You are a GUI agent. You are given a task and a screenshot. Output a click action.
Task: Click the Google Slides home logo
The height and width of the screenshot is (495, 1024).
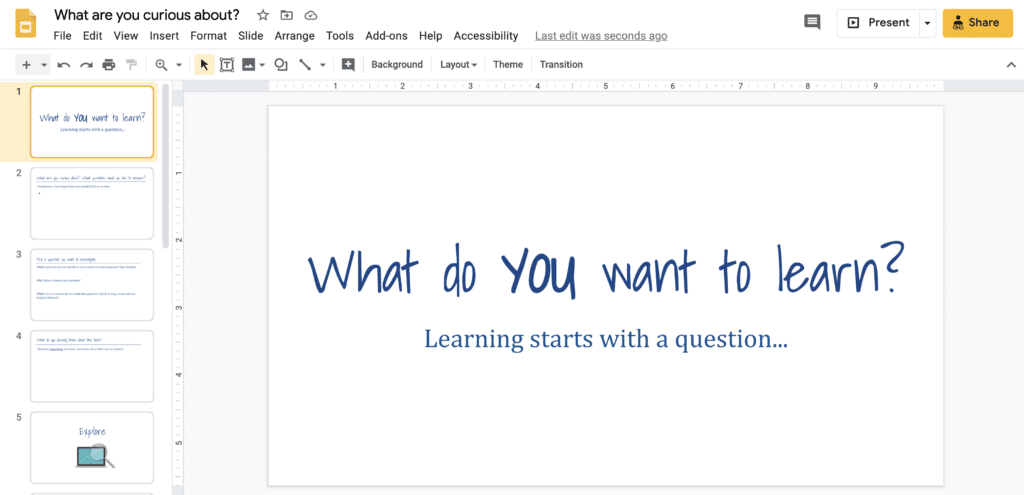pos(25,23)
